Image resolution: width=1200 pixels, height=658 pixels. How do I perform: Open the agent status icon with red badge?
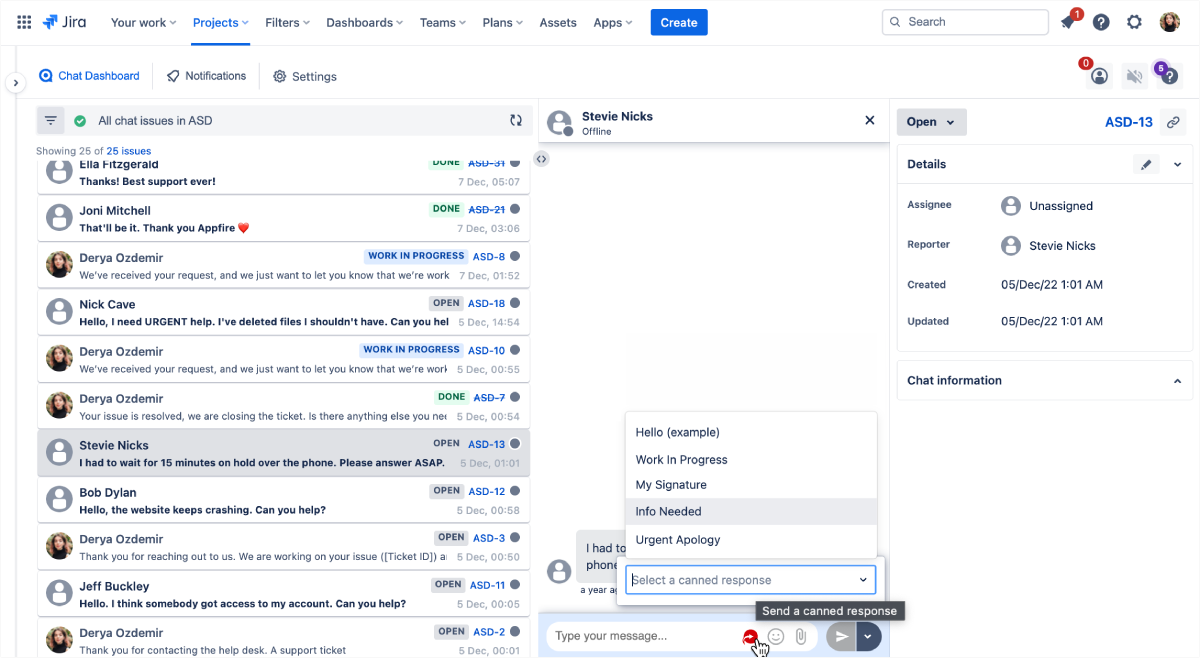pos(1099,76)
